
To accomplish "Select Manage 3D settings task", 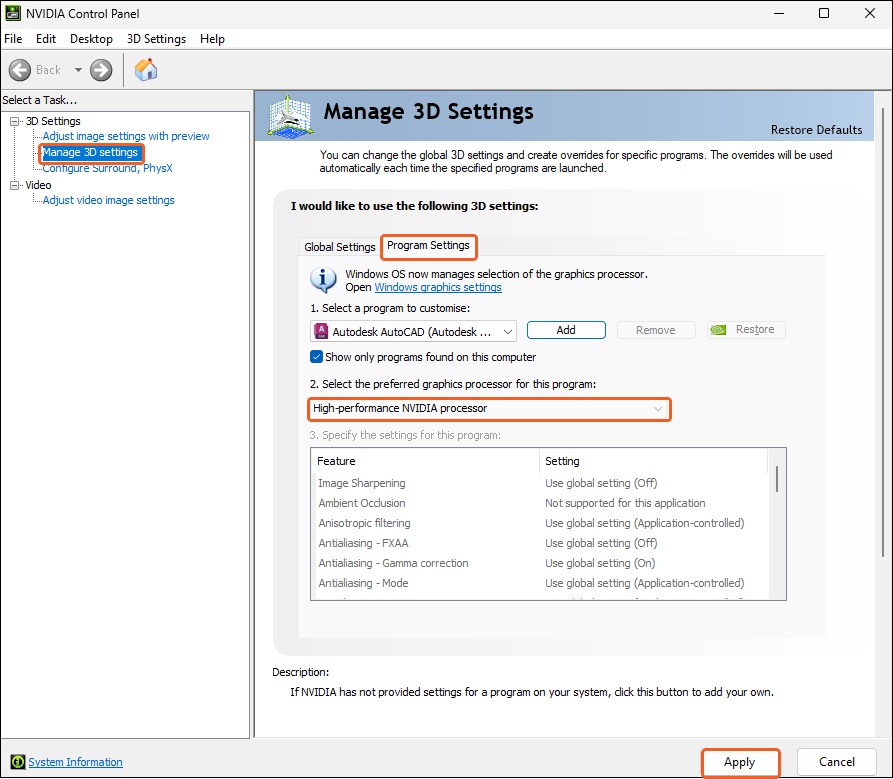I will click(90, 152).
